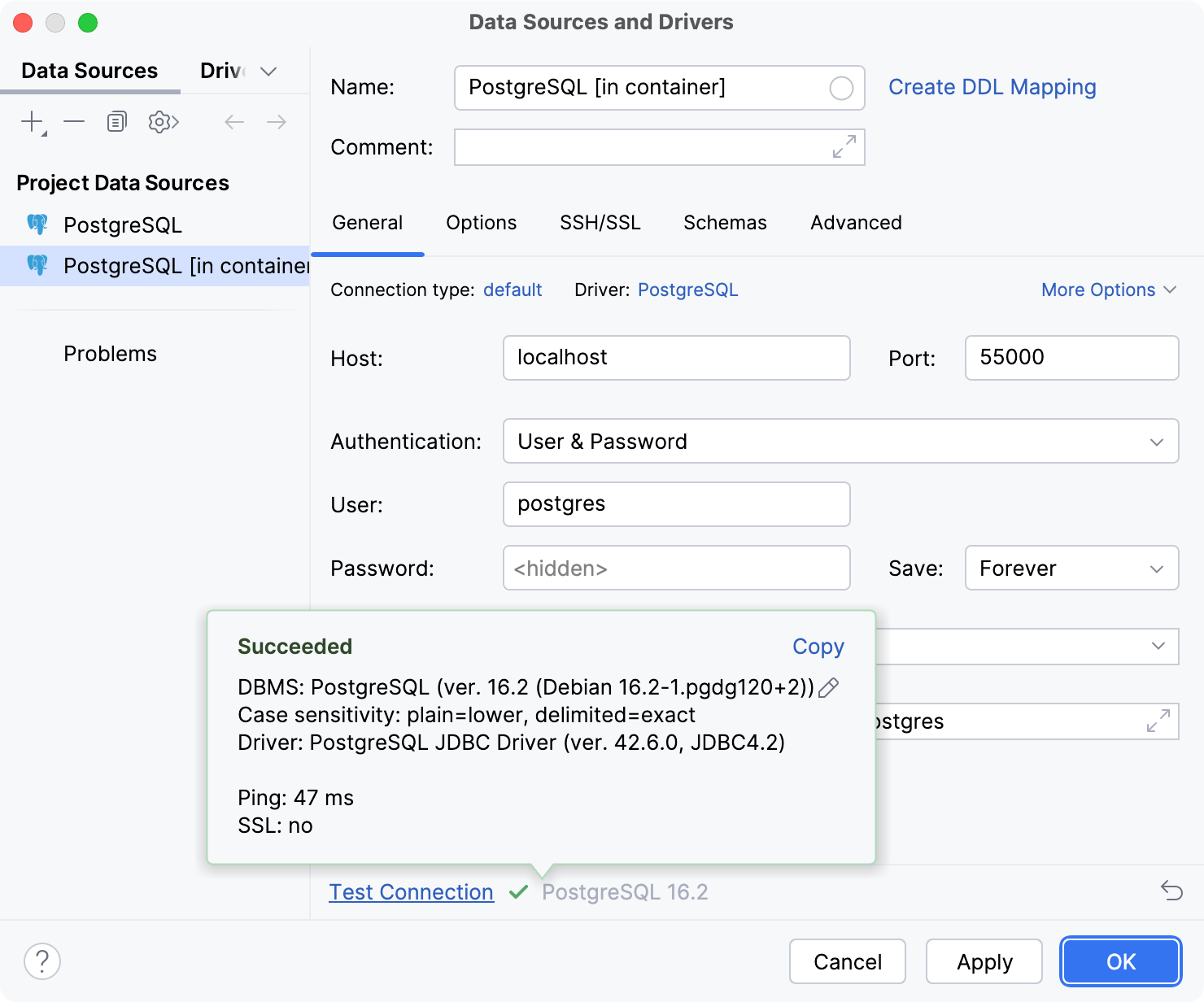Open the Authentication dropdown

click(x=1158, y=442)
